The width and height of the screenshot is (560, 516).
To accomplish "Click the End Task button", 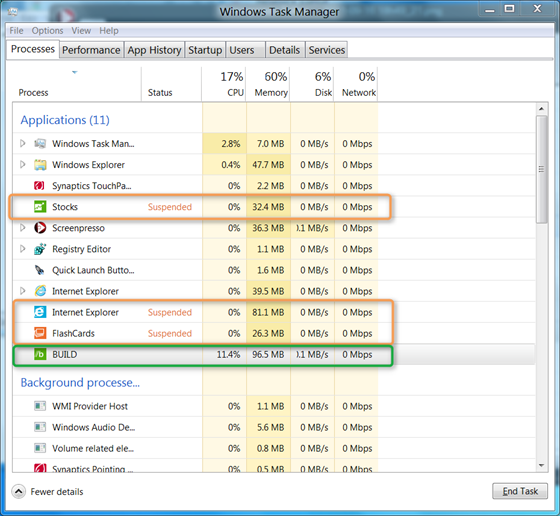I will tap(520, 491).
